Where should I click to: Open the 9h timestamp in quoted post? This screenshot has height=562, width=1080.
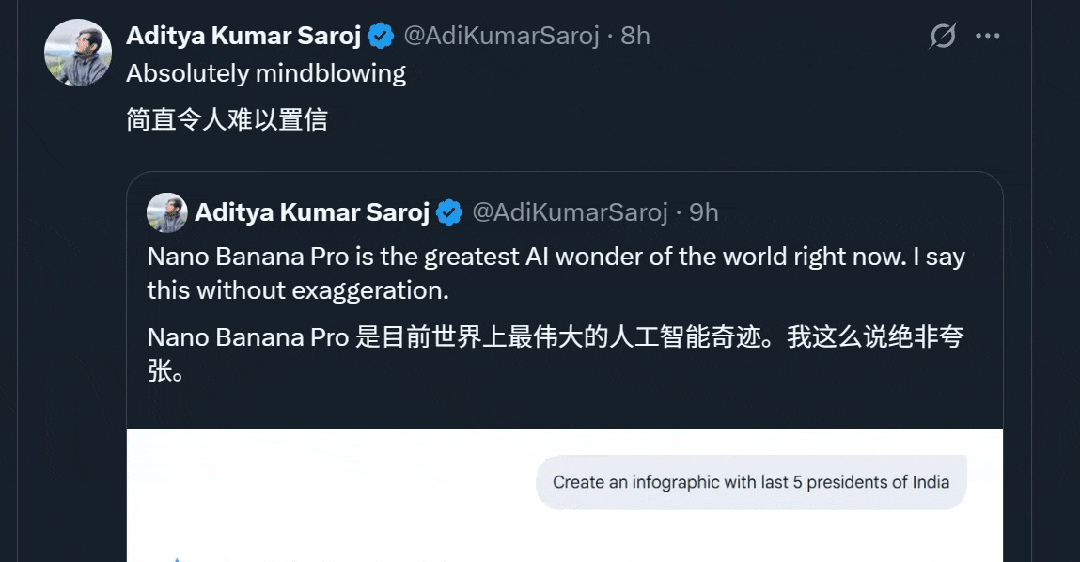(704, 212)
